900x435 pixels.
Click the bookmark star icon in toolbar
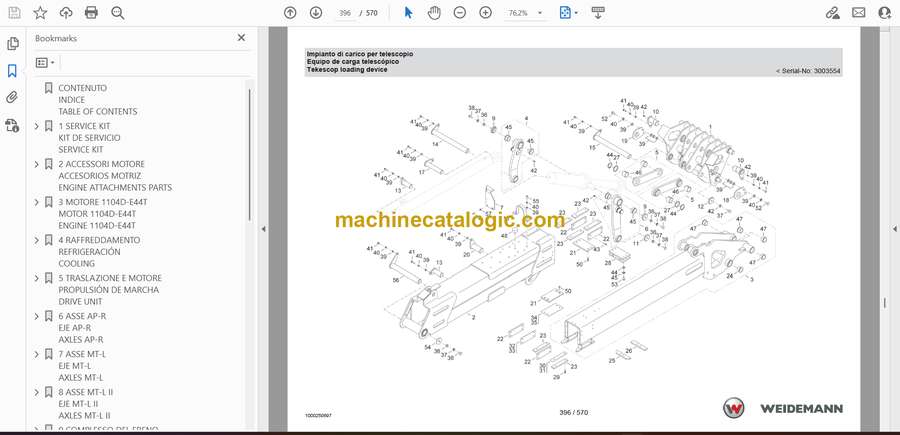[40, 13]
